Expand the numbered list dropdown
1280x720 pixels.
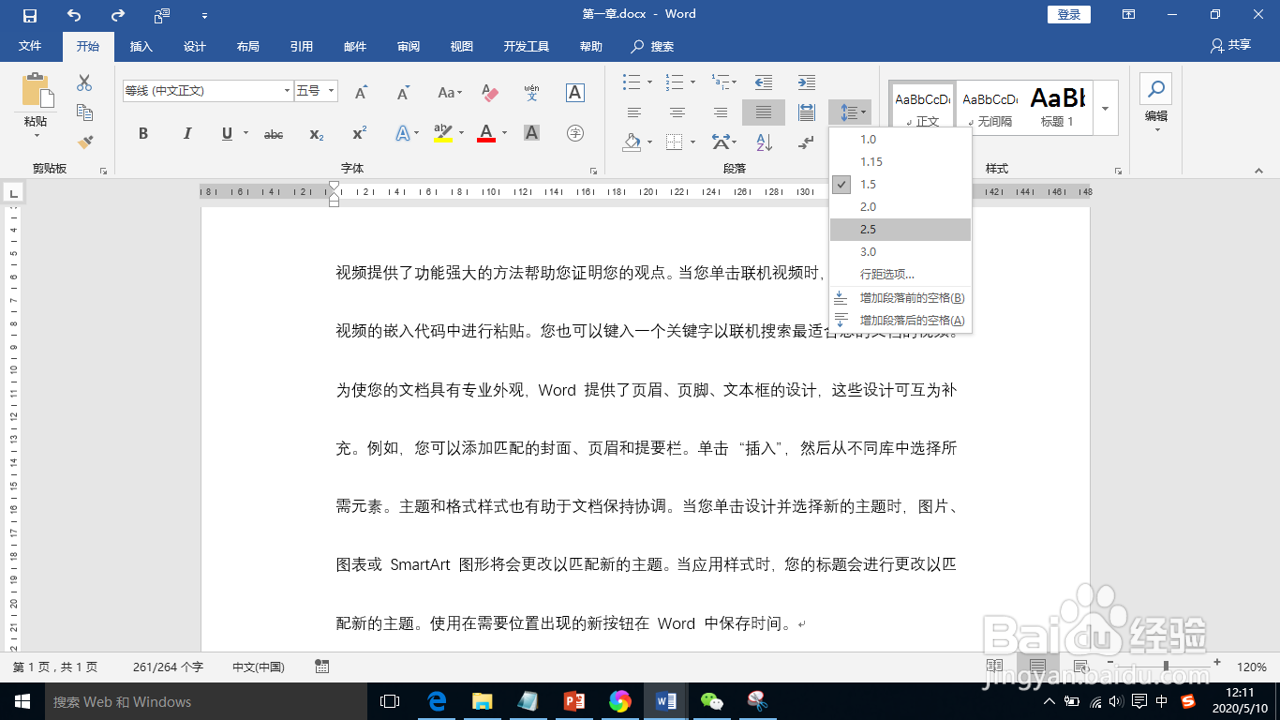[x=693, y=82]
